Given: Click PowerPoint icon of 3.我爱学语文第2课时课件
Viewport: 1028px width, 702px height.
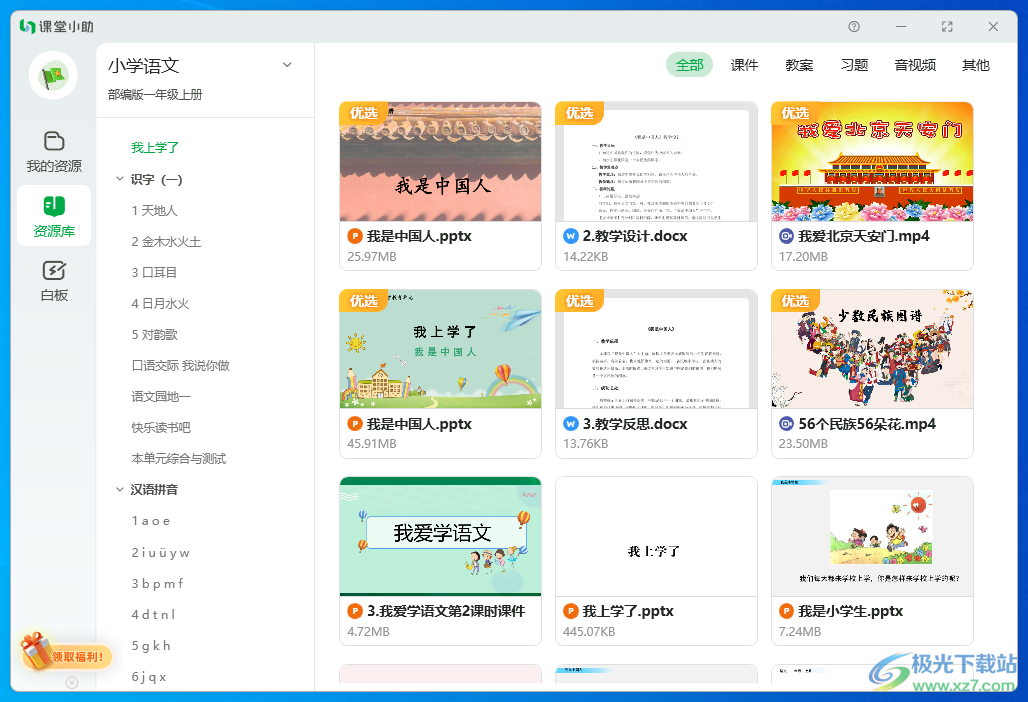Looking at the screenshot, I should pos(355,612).
